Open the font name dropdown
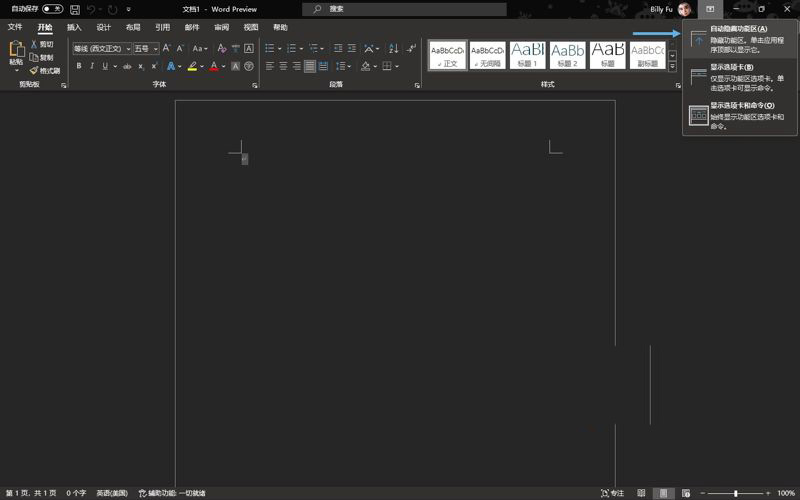800x500 pixels. coord(127,48)
